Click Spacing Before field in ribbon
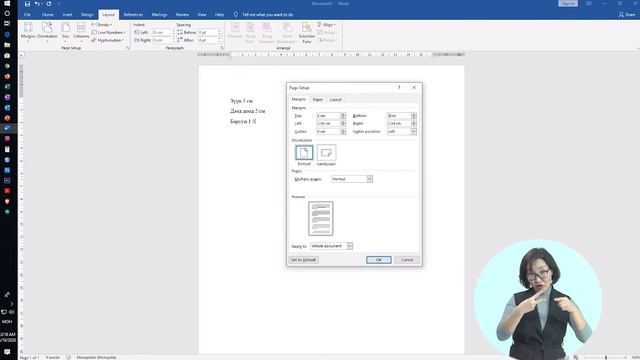Image resolution: width=640 pixels, height=360 pixels. (x=208, y=32)
